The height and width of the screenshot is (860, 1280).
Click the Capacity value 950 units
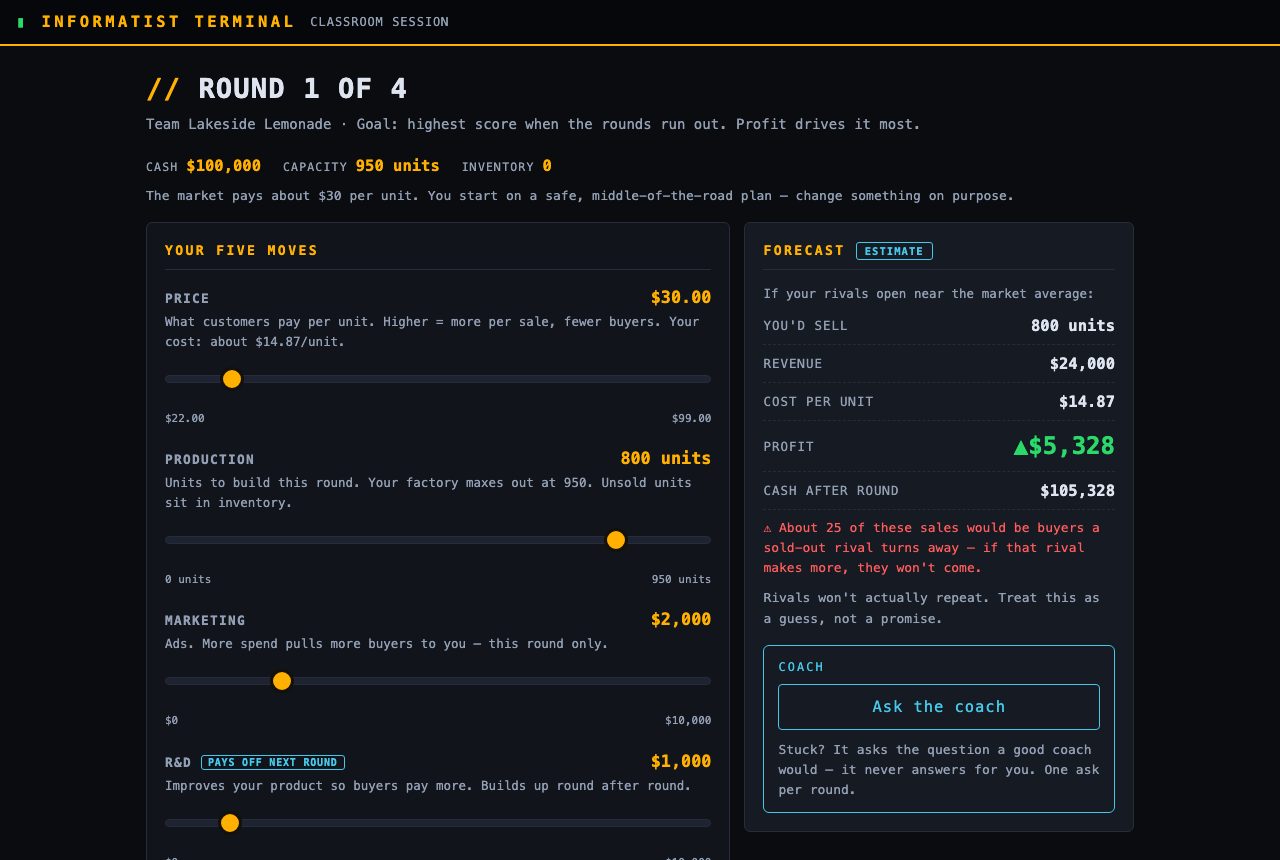398,166
